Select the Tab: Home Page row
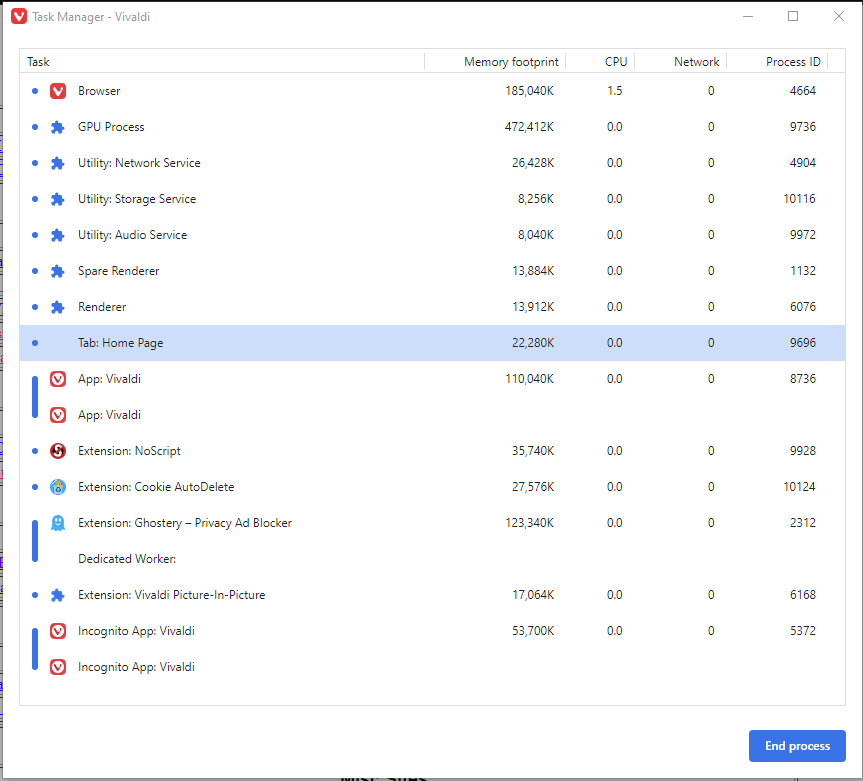 point(433,343)
